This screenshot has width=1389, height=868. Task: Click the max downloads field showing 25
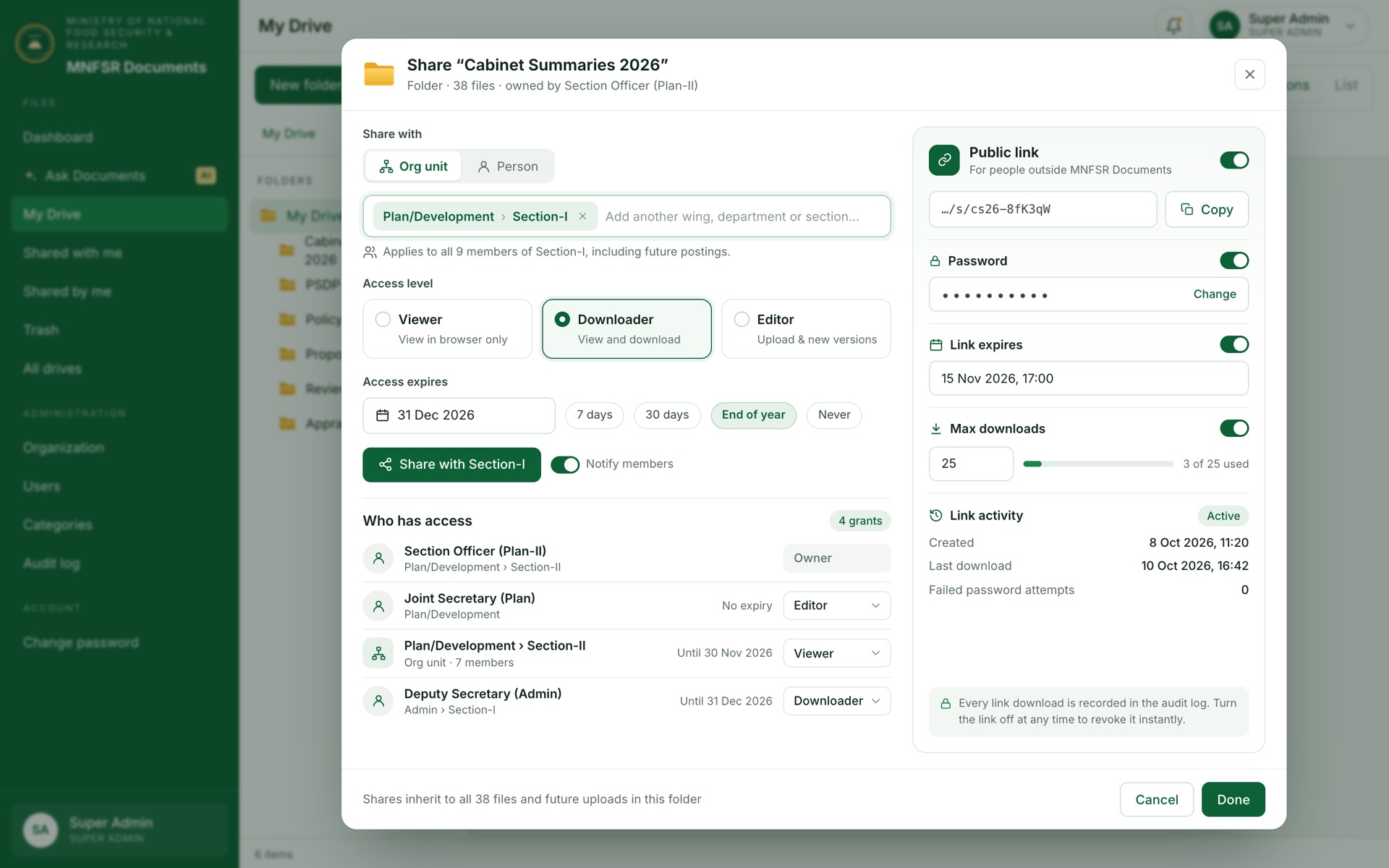[971, 464]
